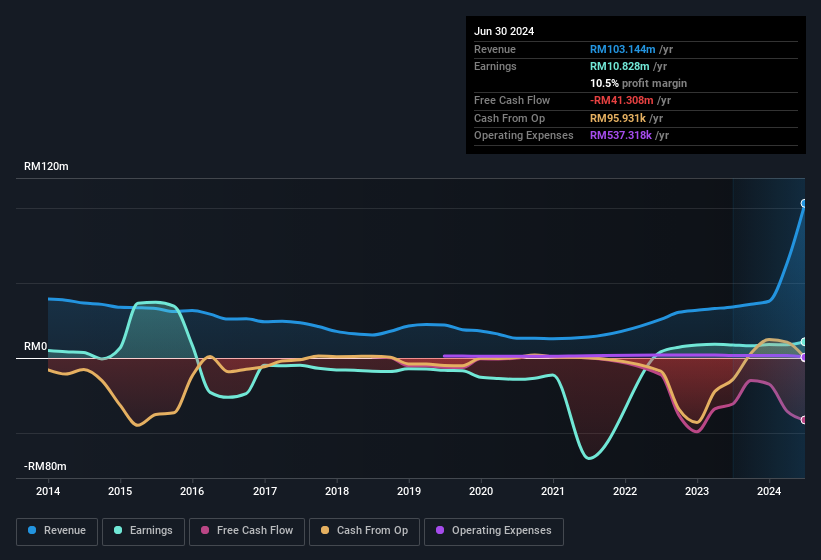821x560 pixels.
Task: Click the RM537.318k operating expenses value
Action: [621, 135]
